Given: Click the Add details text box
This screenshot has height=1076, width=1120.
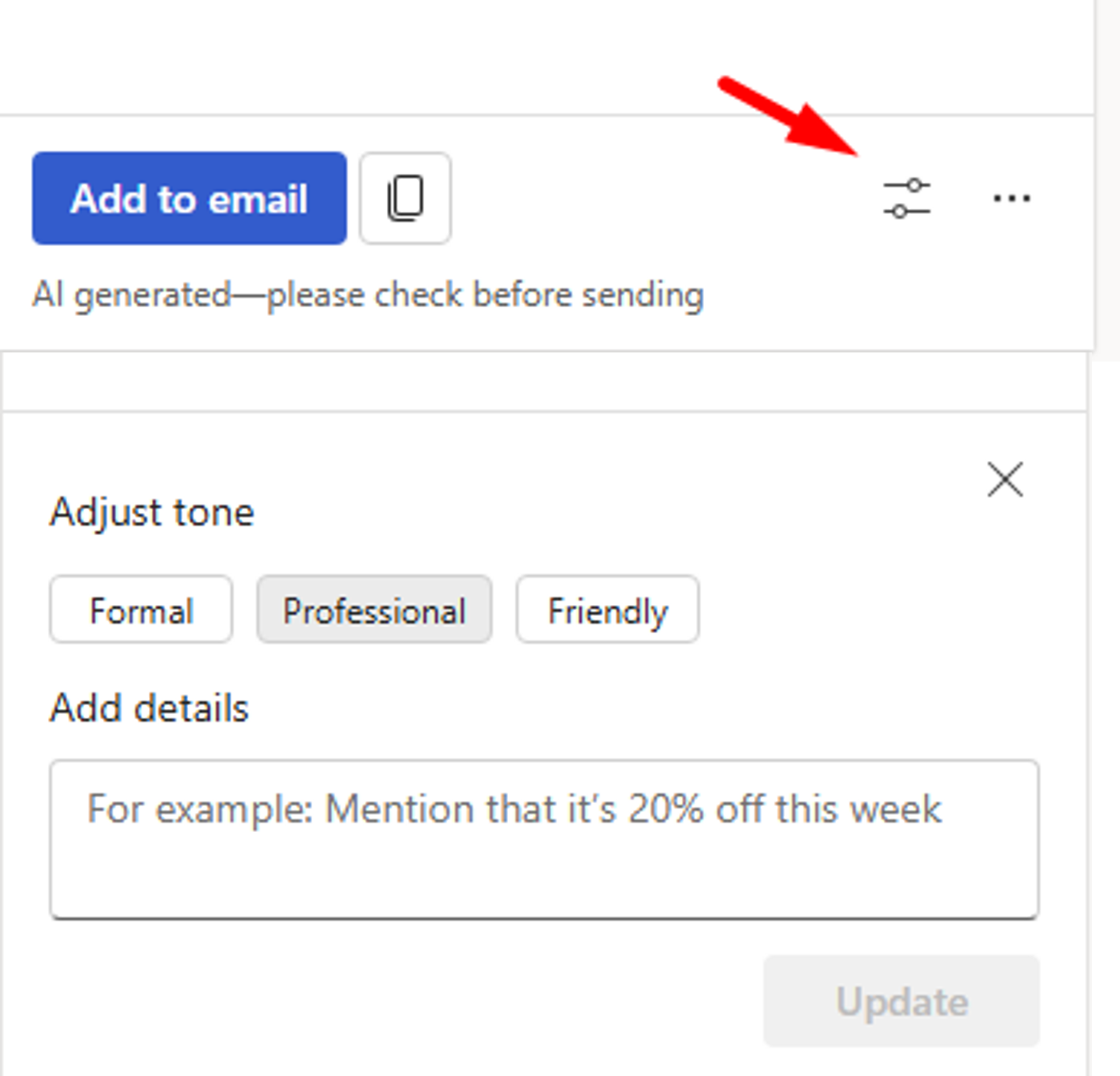Looking at the screenshot, I should 544,838.
